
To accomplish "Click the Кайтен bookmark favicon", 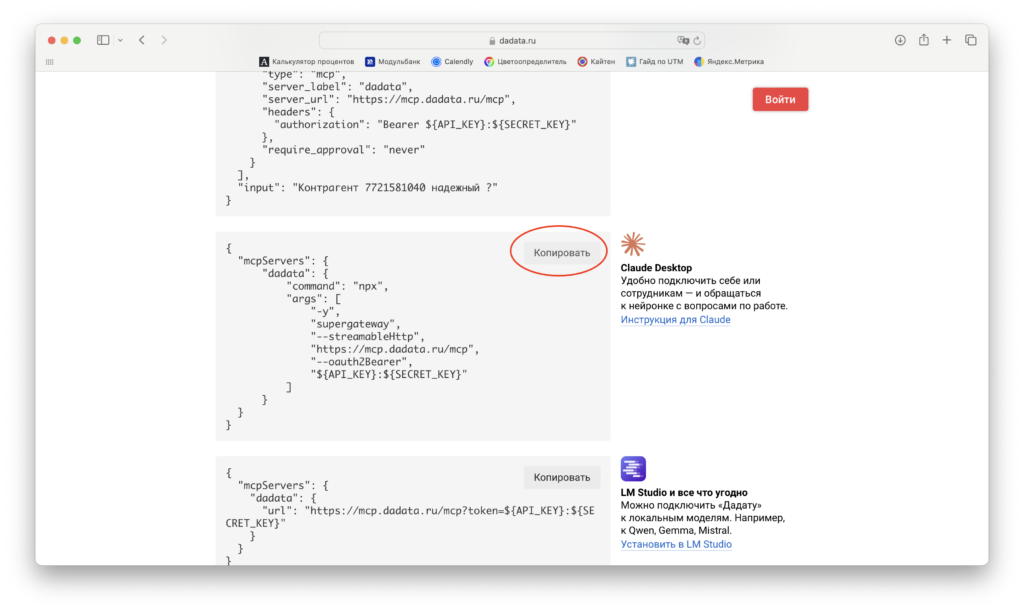I will click(x=582, y=61).
